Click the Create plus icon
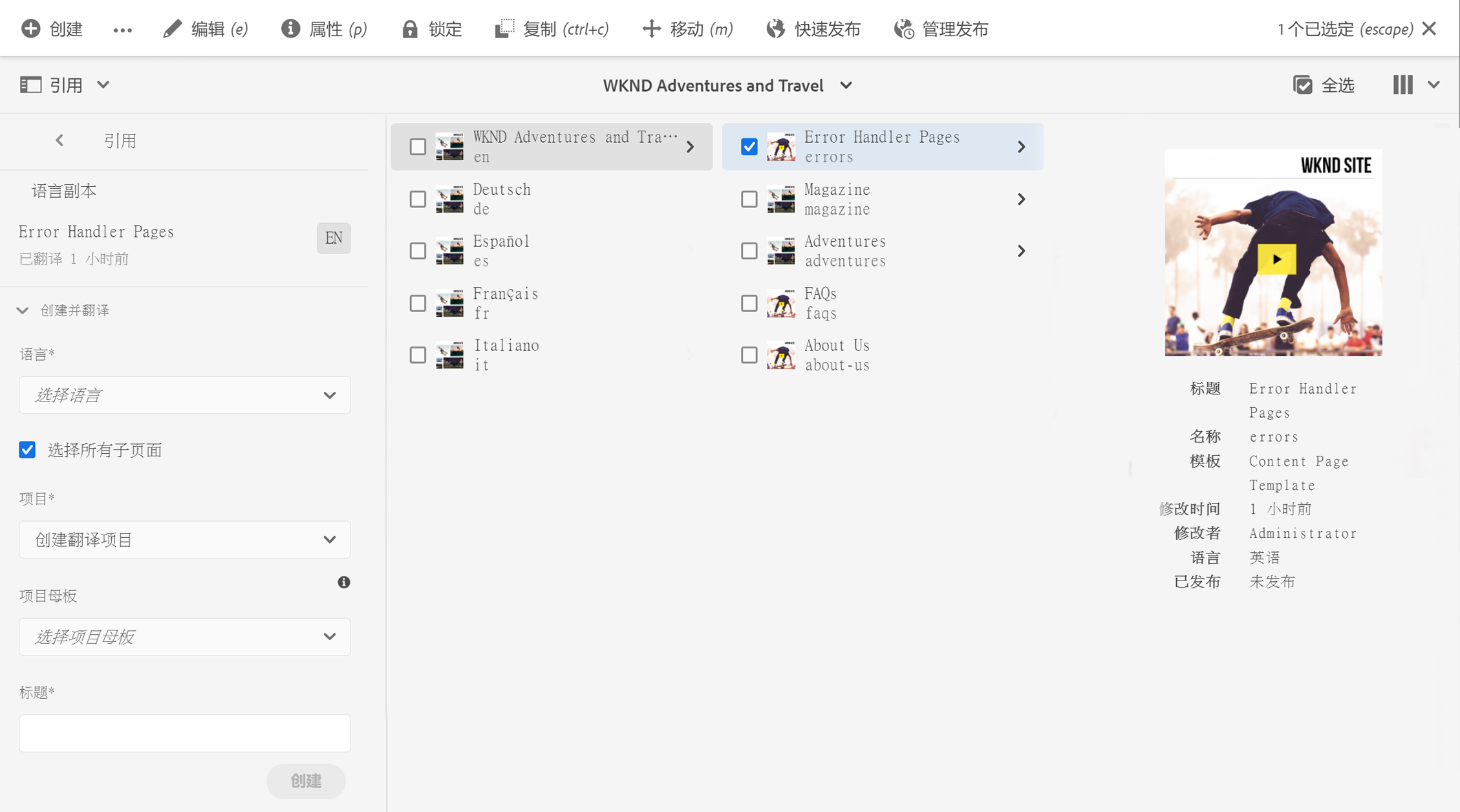This screenshot has height=812, width=1460. coord(30,28)
